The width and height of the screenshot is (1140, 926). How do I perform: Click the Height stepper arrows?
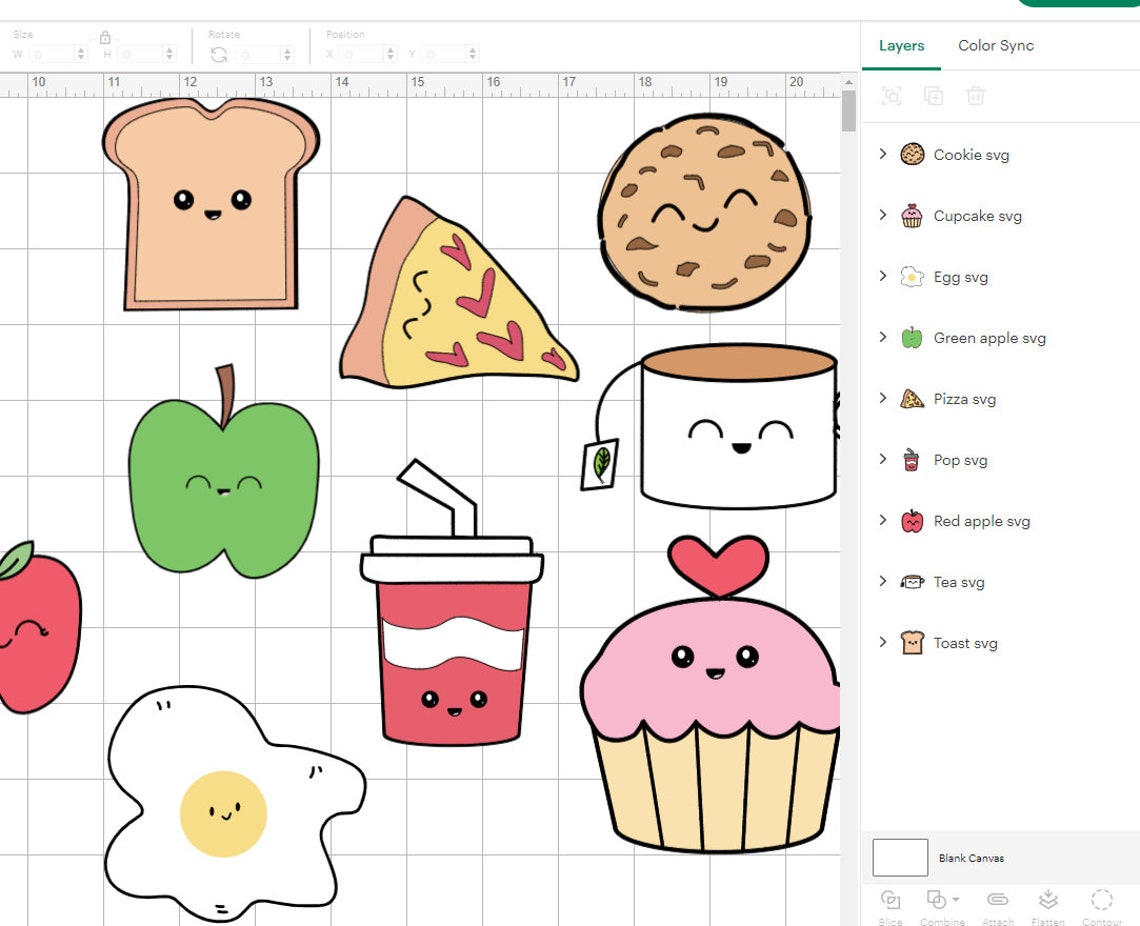tap(169, 54)
